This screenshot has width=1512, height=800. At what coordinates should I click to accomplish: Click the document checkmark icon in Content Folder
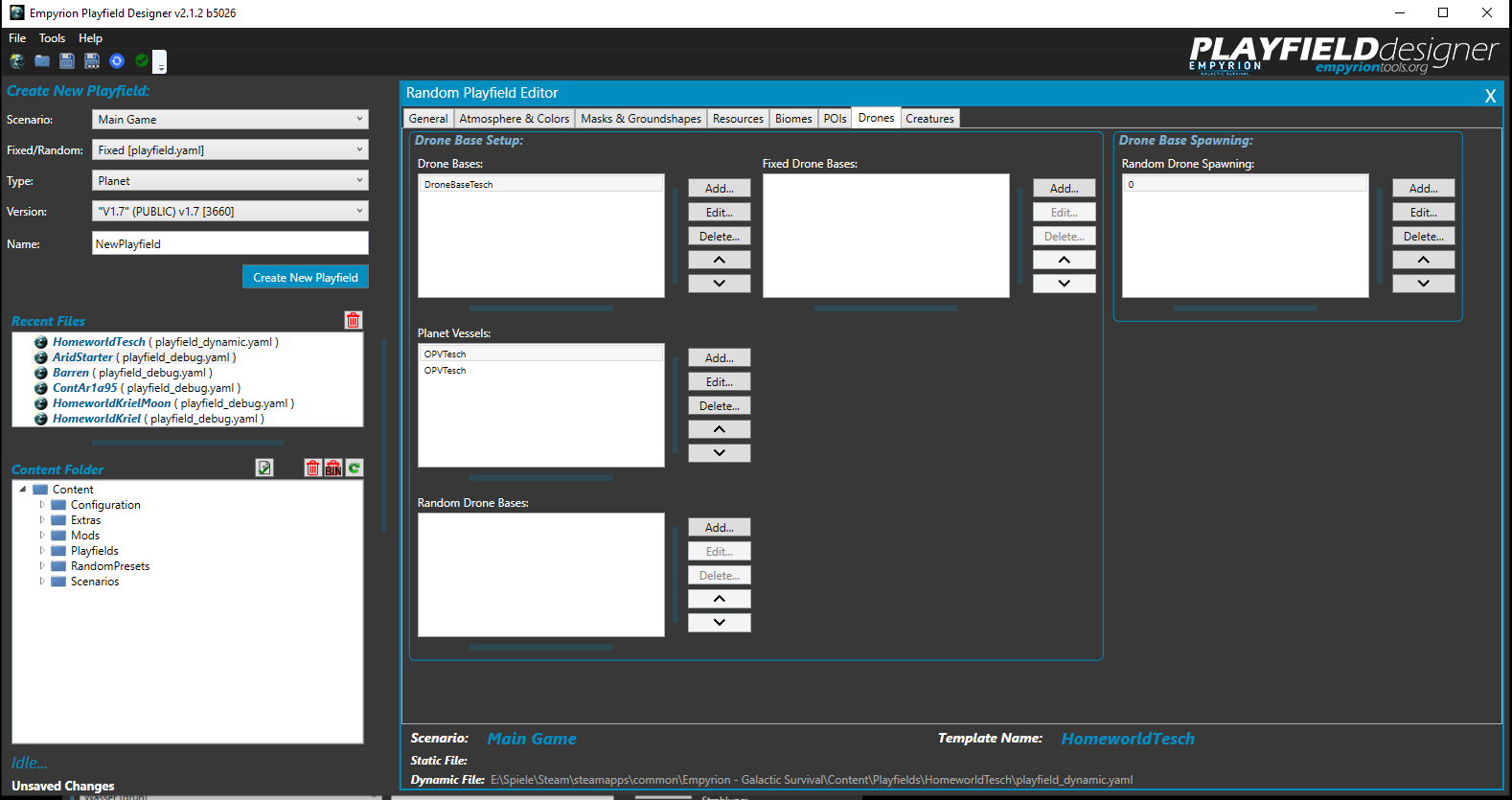264,468
